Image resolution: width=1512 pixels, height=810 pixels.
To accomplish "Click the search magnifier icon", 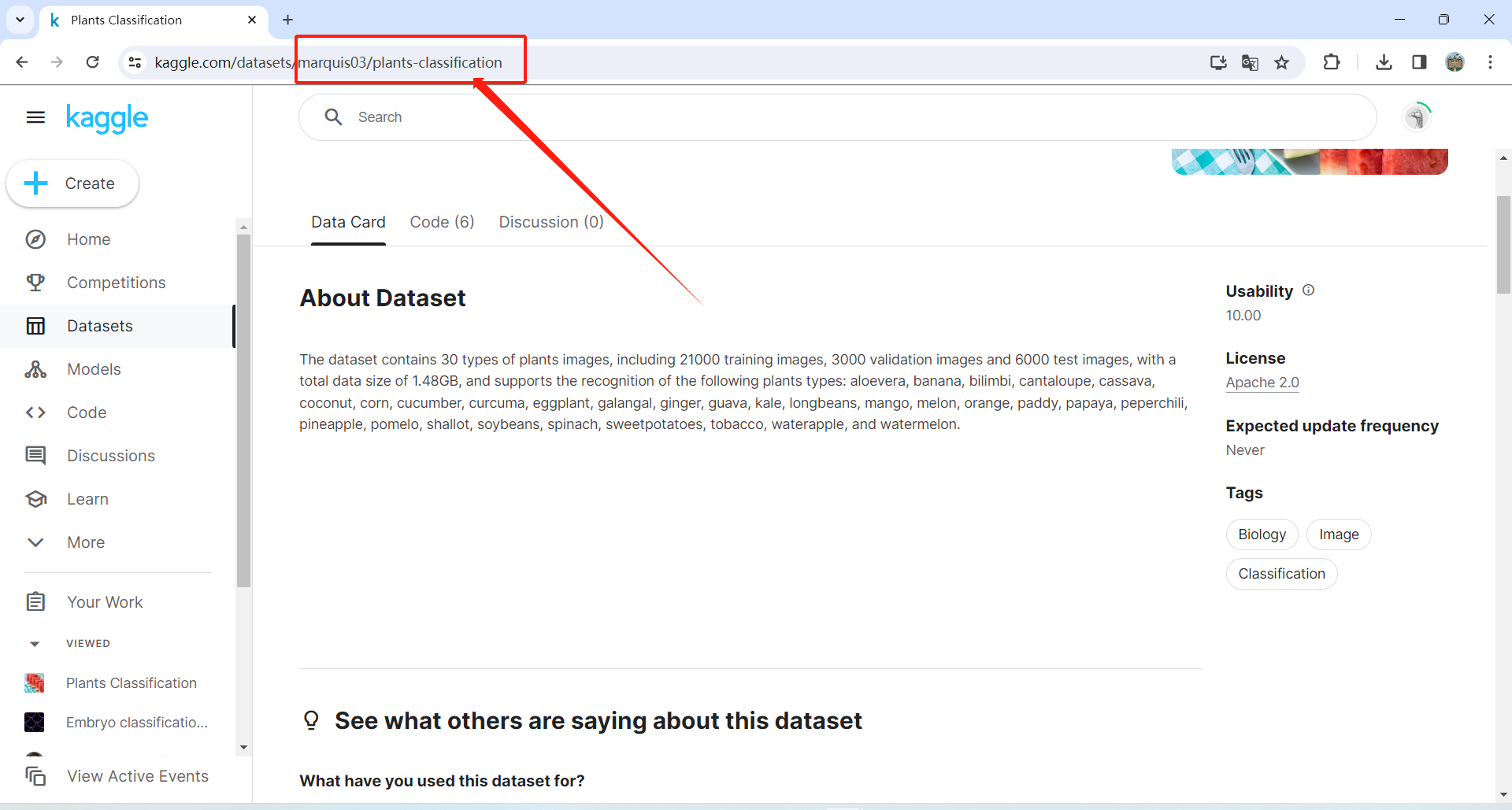I will (334, 117).
